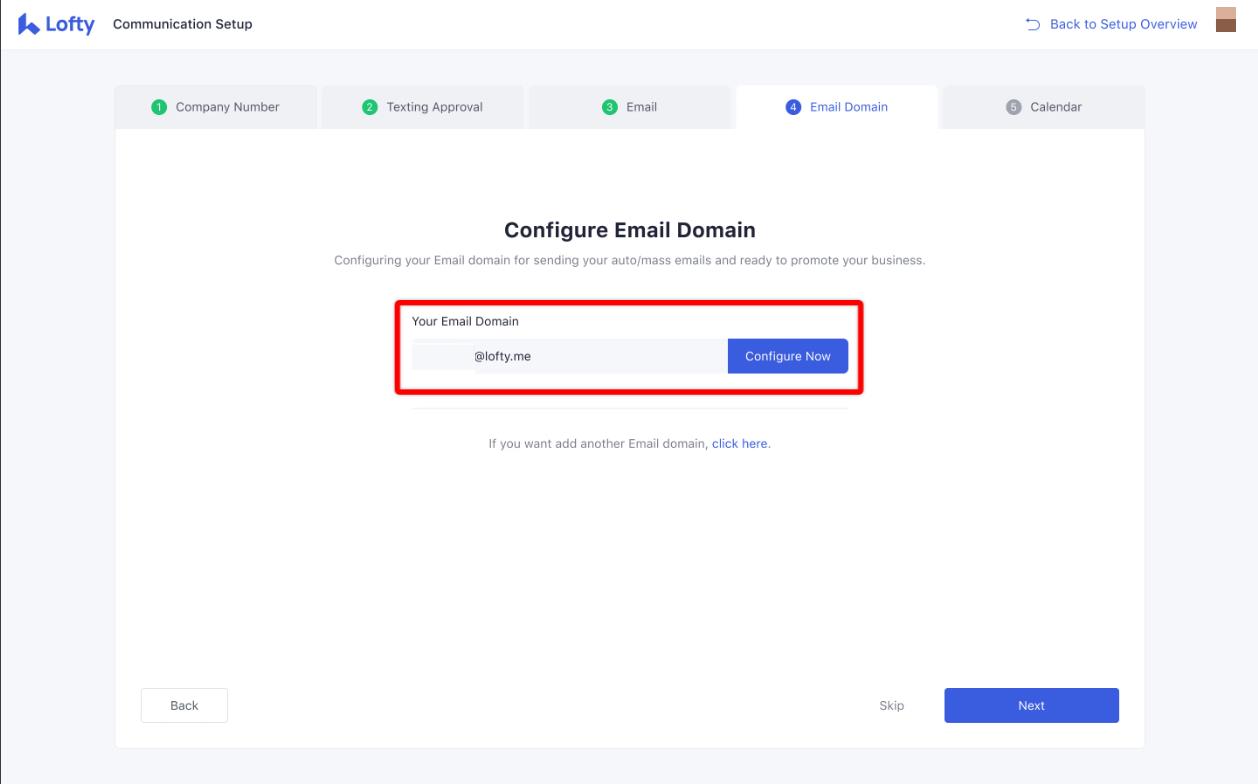This screenshot has height=784, width=1258.
Task: Skip this setup step
Action: point(891,705)
